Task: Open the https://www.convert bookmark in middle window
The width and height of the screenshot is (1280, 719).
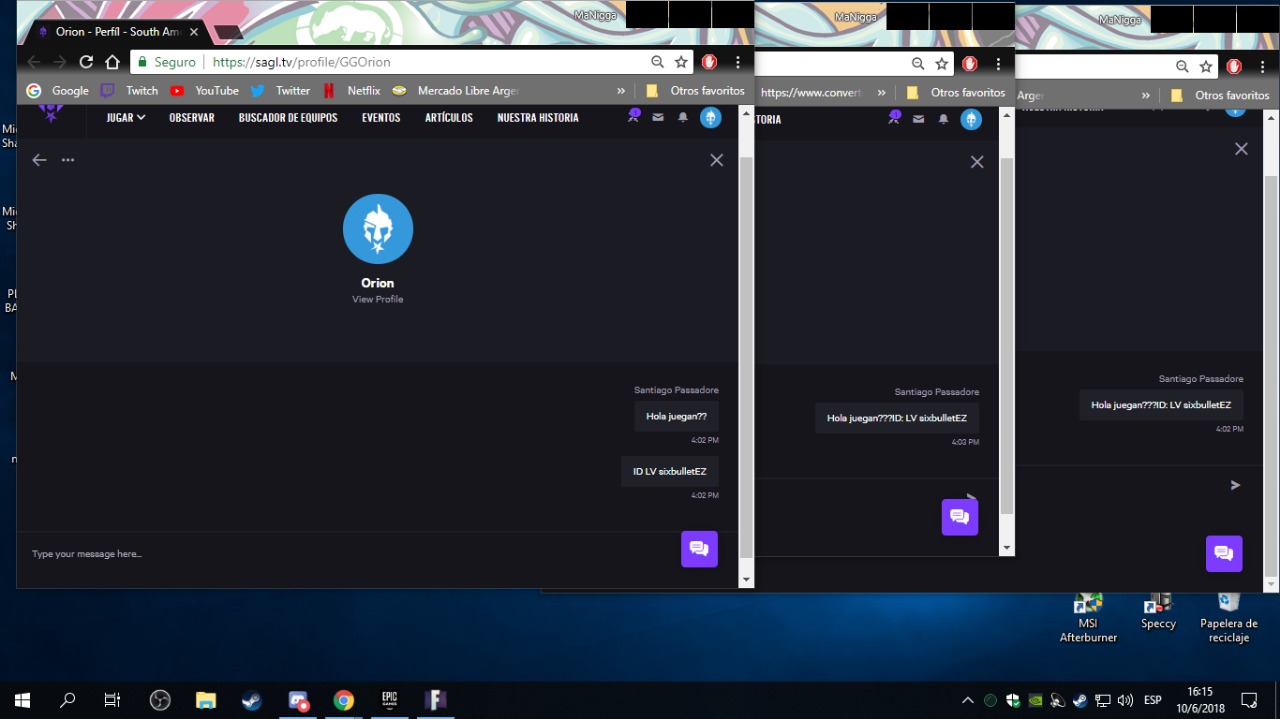Action: tap(811, 92)
